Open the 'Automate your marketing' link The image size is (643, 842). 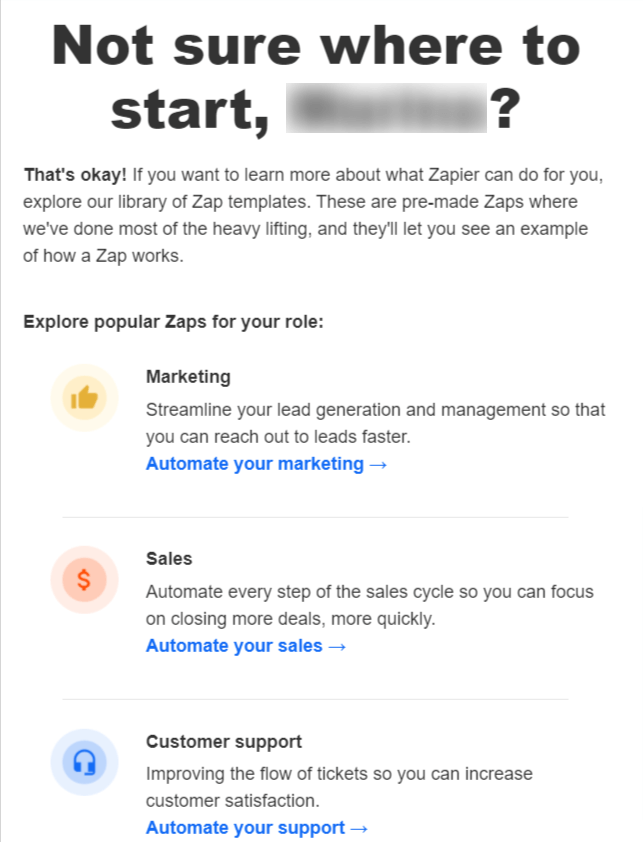pos(266,464)
